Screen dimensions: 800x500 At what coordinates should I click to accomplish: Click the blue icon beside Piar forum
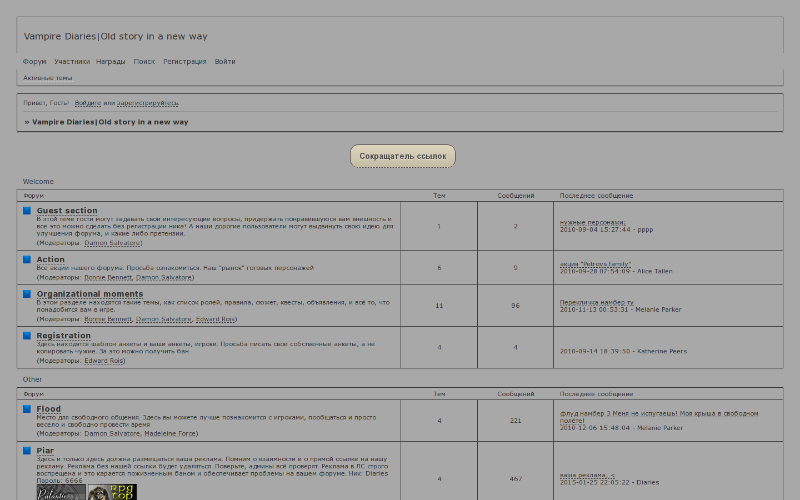[28, 451]
